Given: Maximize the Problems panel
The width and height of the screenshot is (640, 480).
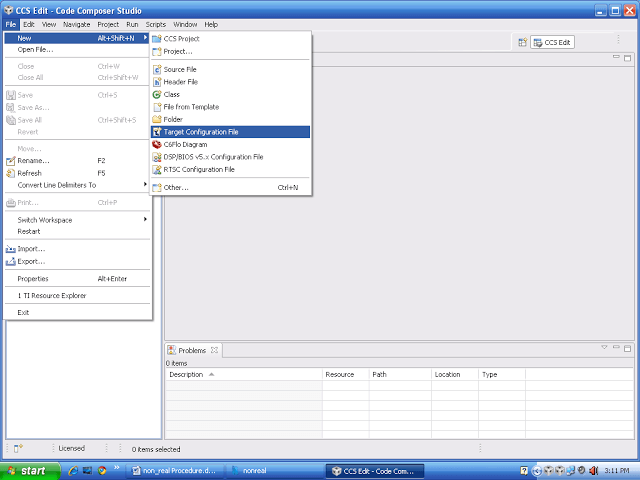Looking at the screenshot, I should pyautogui.click(x=628, y=349).
